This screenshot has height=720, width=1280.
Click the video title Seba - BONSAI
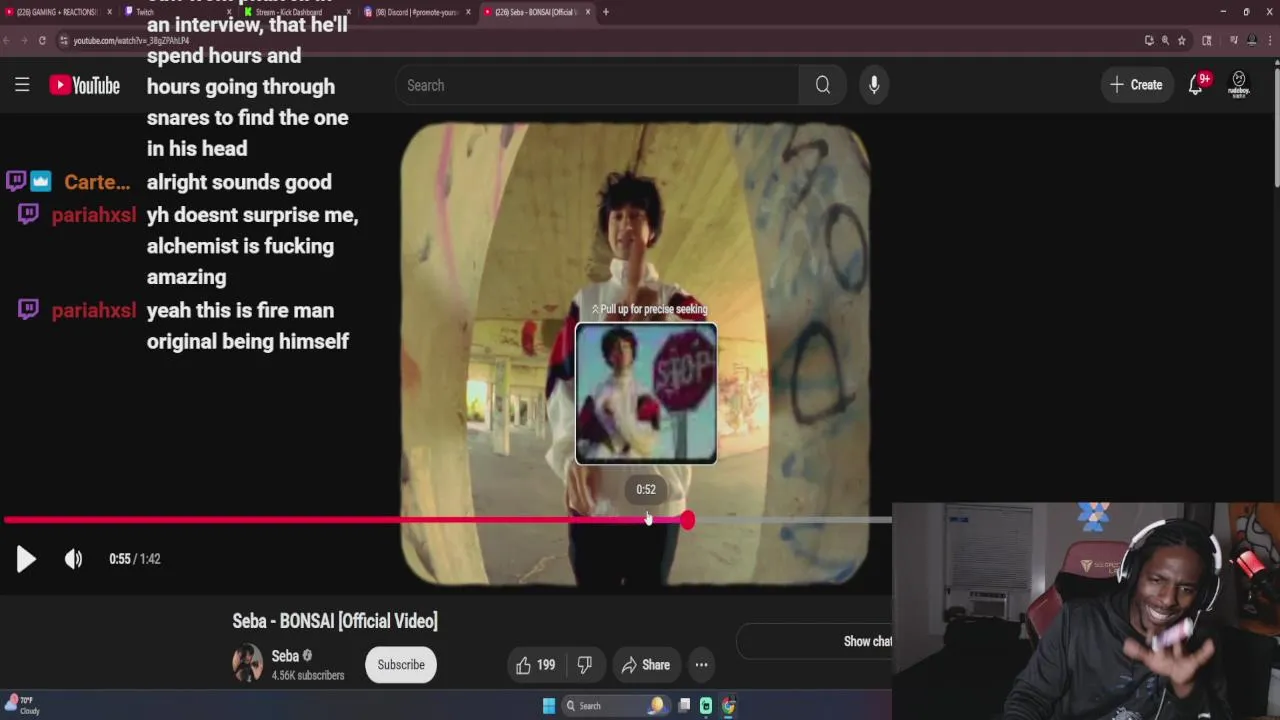point(335,621)
